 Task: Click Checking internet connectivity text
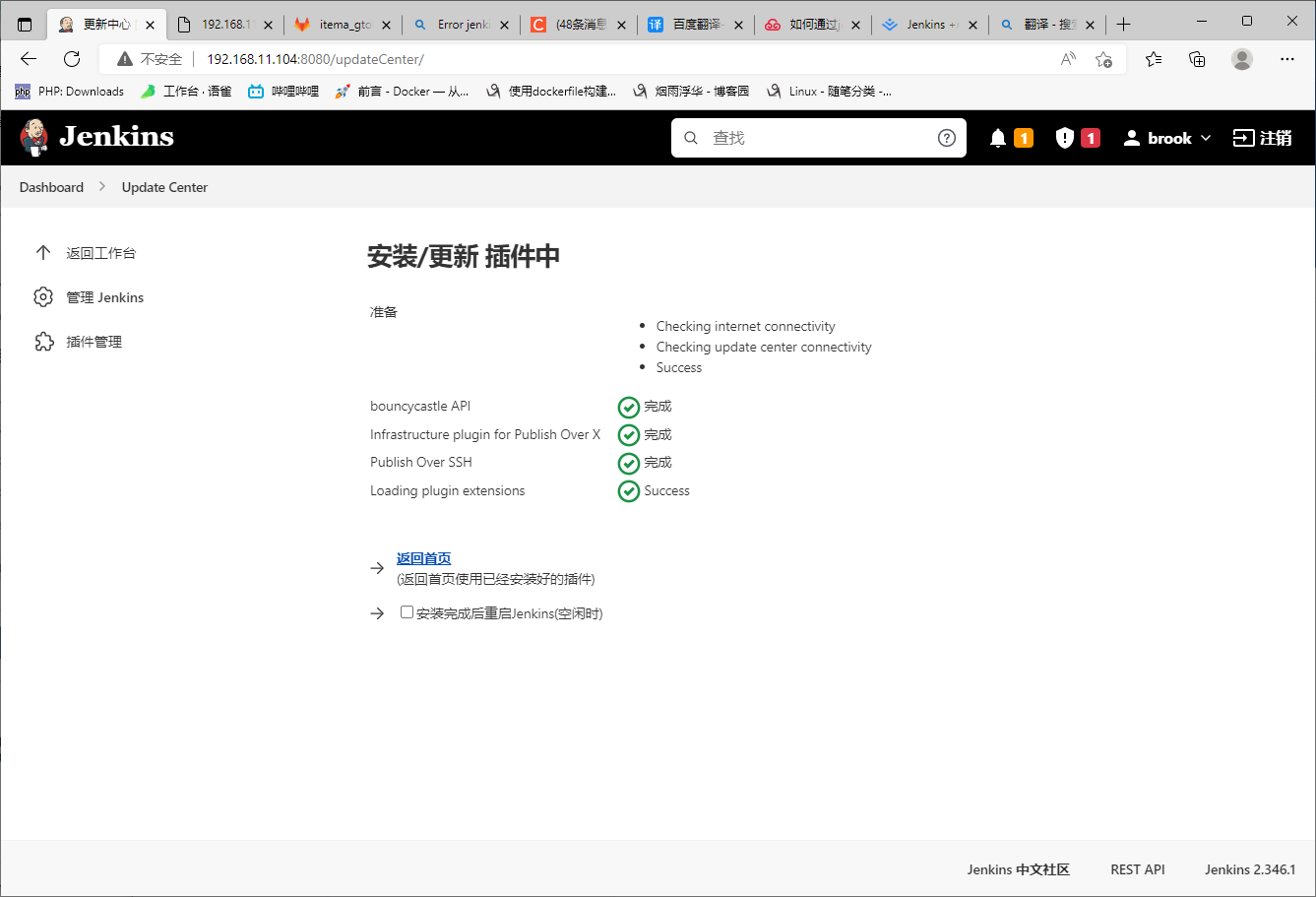click(x=746, y=326)
